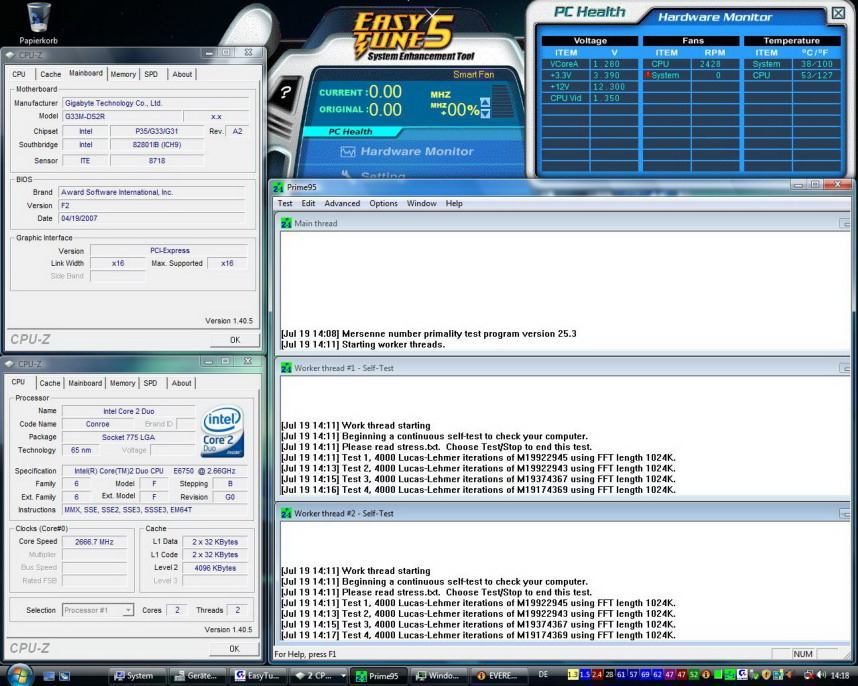
Task: Open About tab in lower CPU-Z
Action: pyautogui.click(x=182, y=383)
